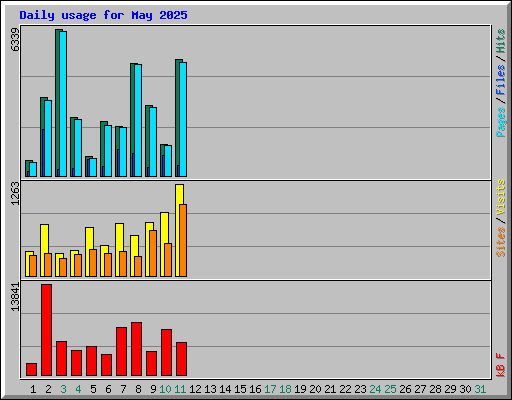The width and height of the screenshot is (512, 400).
Task: Click the red "KB F" legend label
Action: 501,365
